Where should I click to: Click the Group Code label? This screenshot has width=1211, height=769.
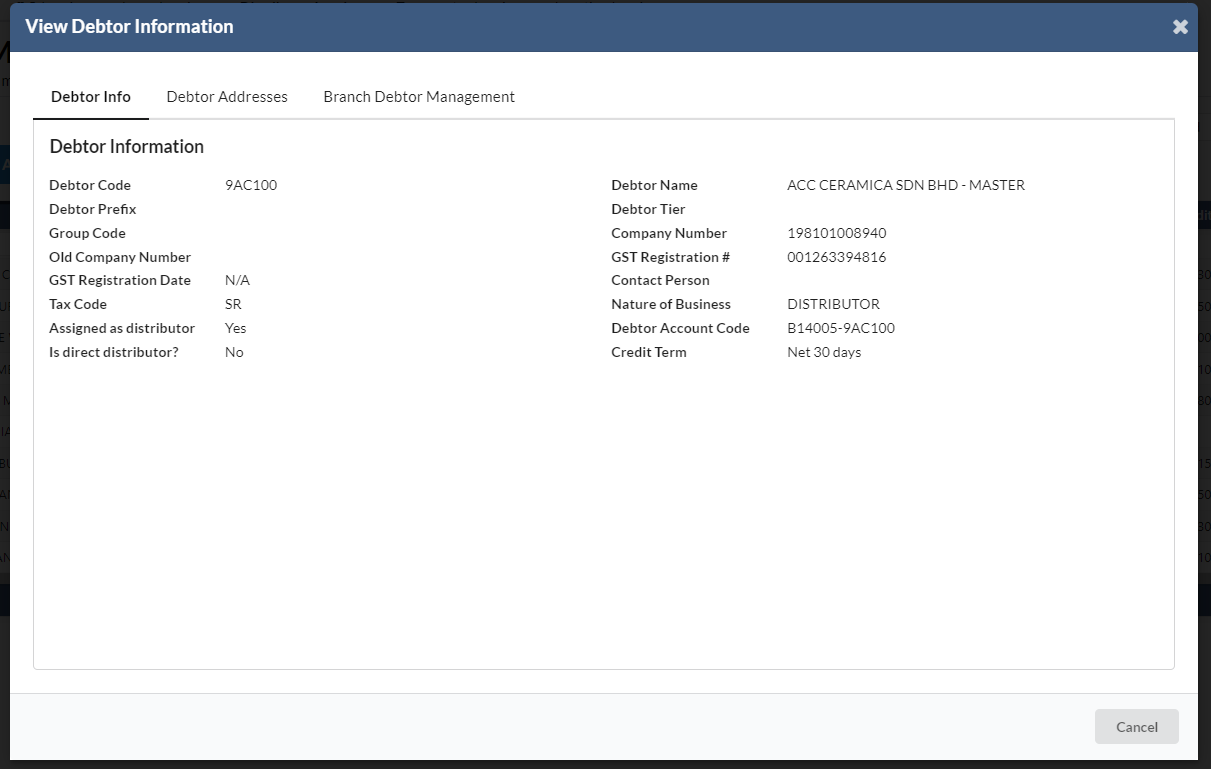coord(88,233)
